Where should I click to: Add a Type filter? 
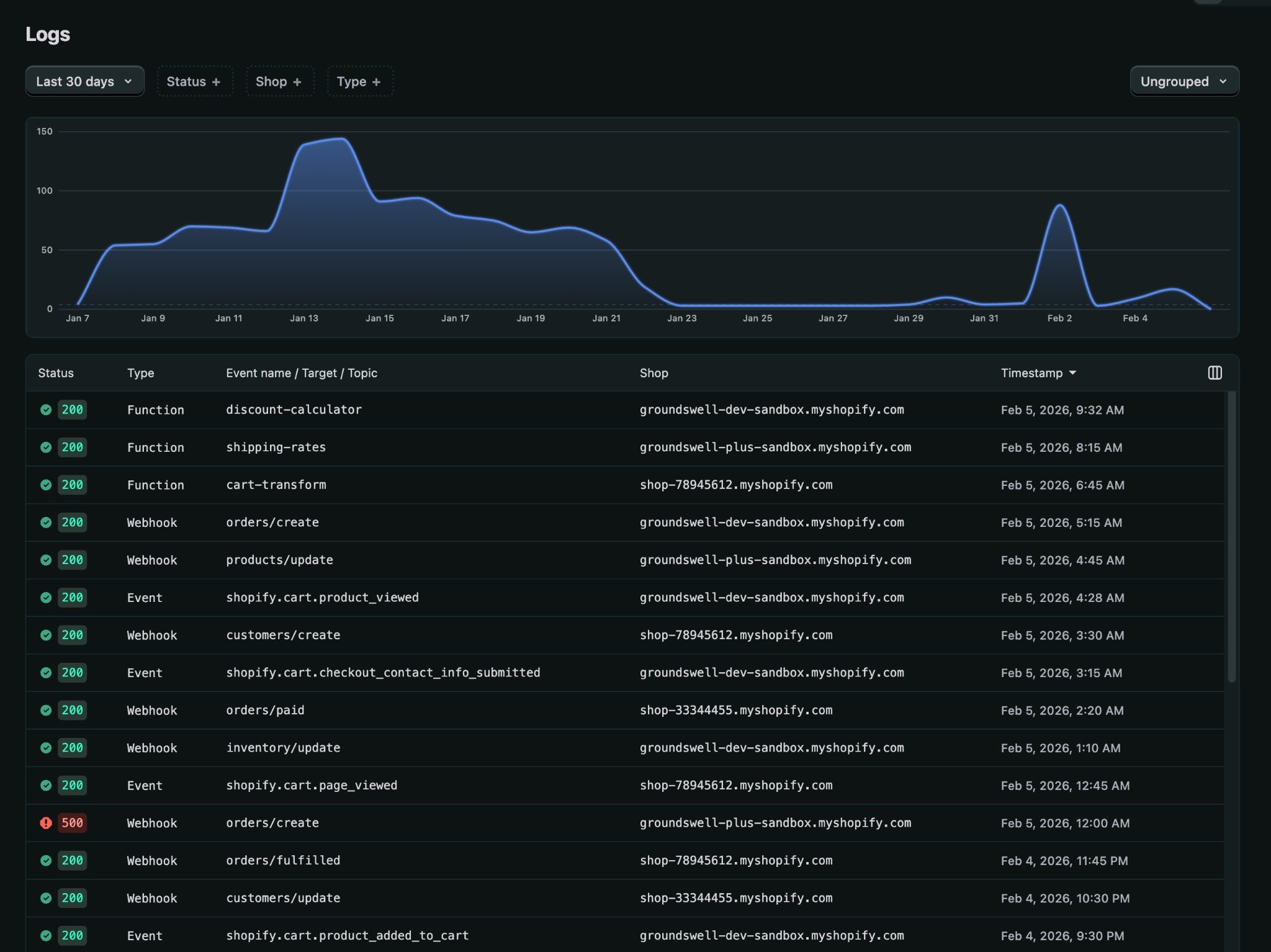pos(359,81)
